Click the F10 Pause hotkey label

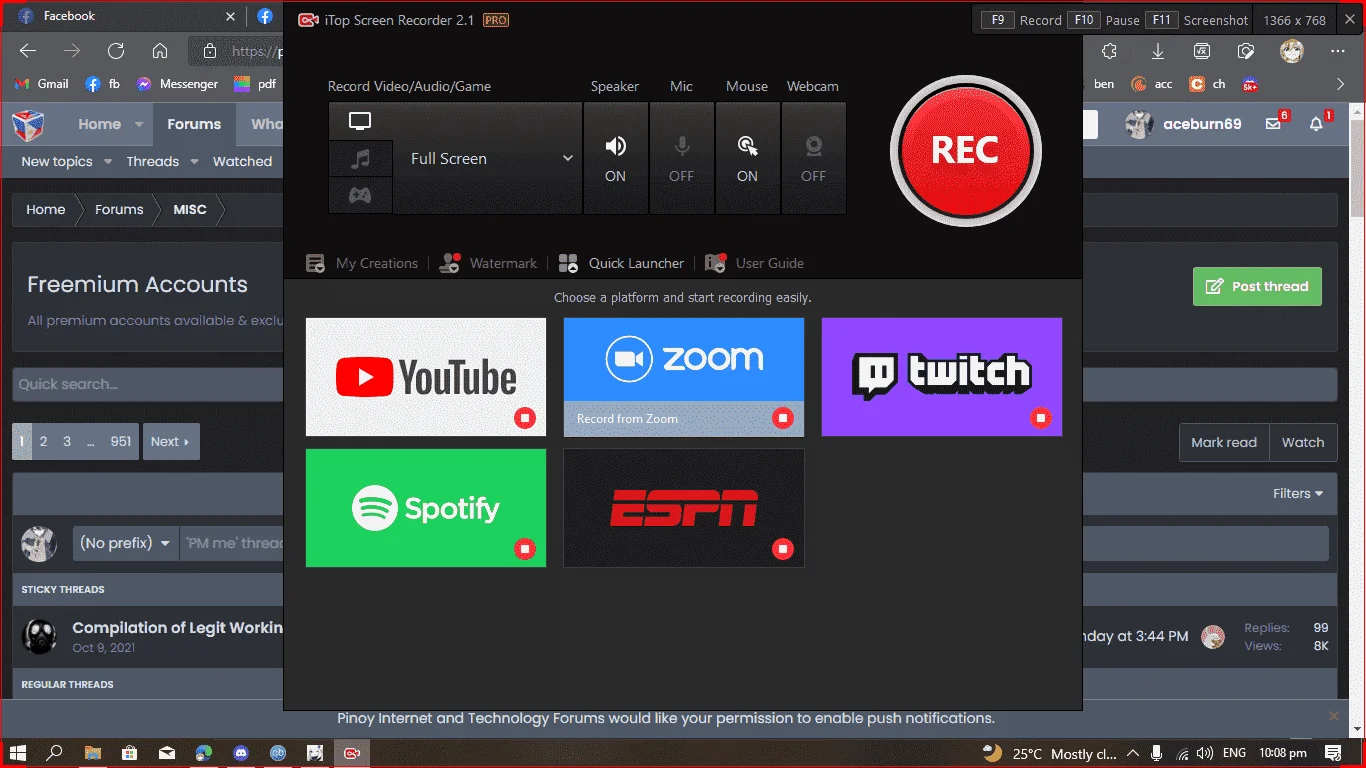pyautogui.click(x=1104, y=20)
